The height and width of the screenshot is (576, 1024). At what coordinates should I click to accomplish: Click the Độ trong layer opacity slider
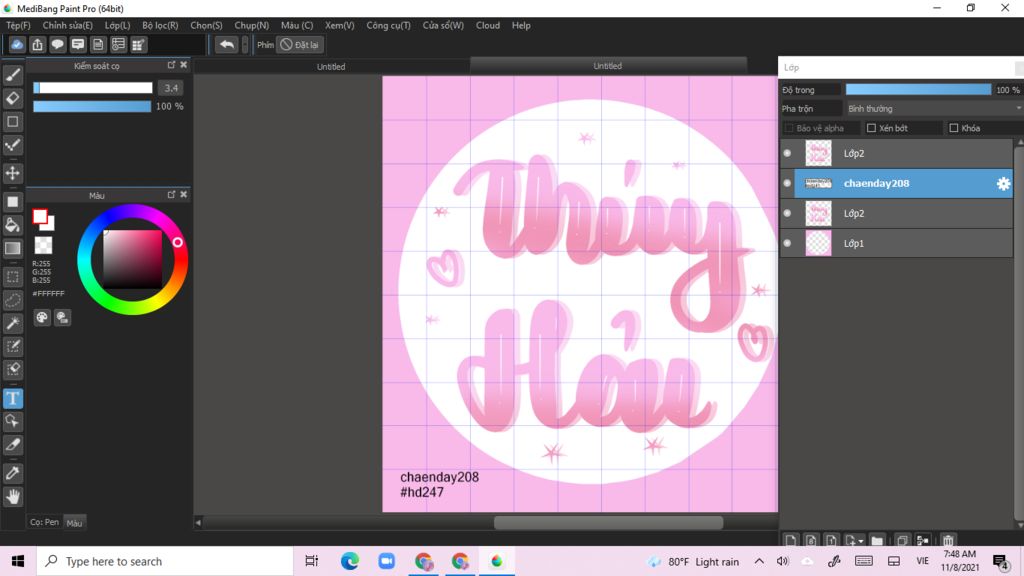918,89
